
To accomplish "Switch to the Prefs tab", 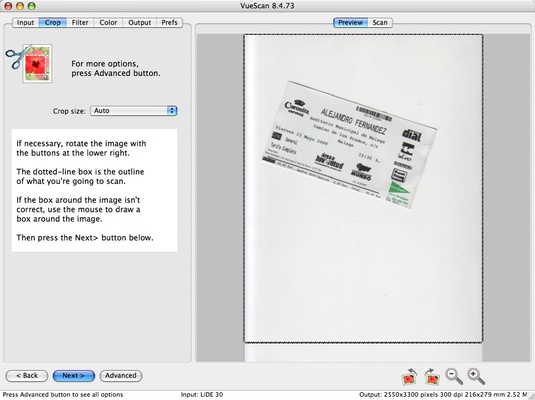I will [x=170, y=23].
